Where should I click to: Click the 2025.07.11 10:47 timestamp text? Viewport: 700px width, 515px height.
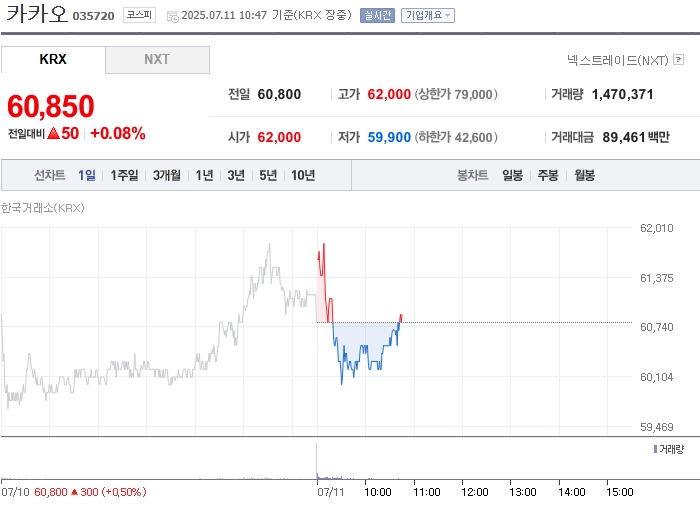(224, 15)
